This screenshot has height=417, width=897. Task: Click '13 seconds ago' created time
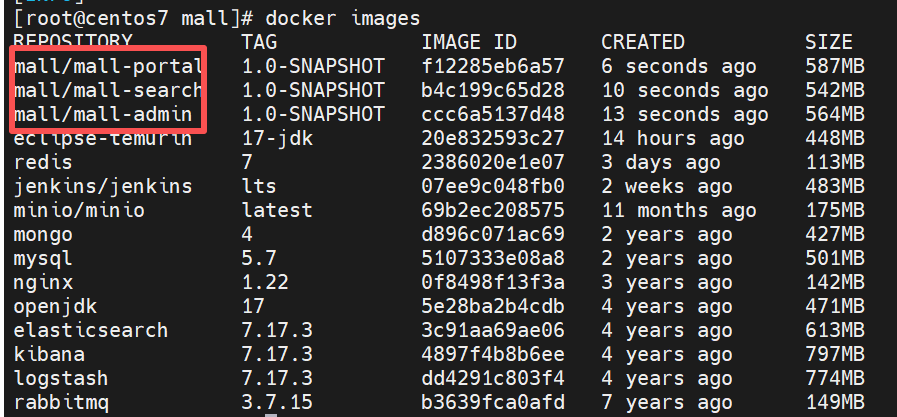[x=685, y=114]
